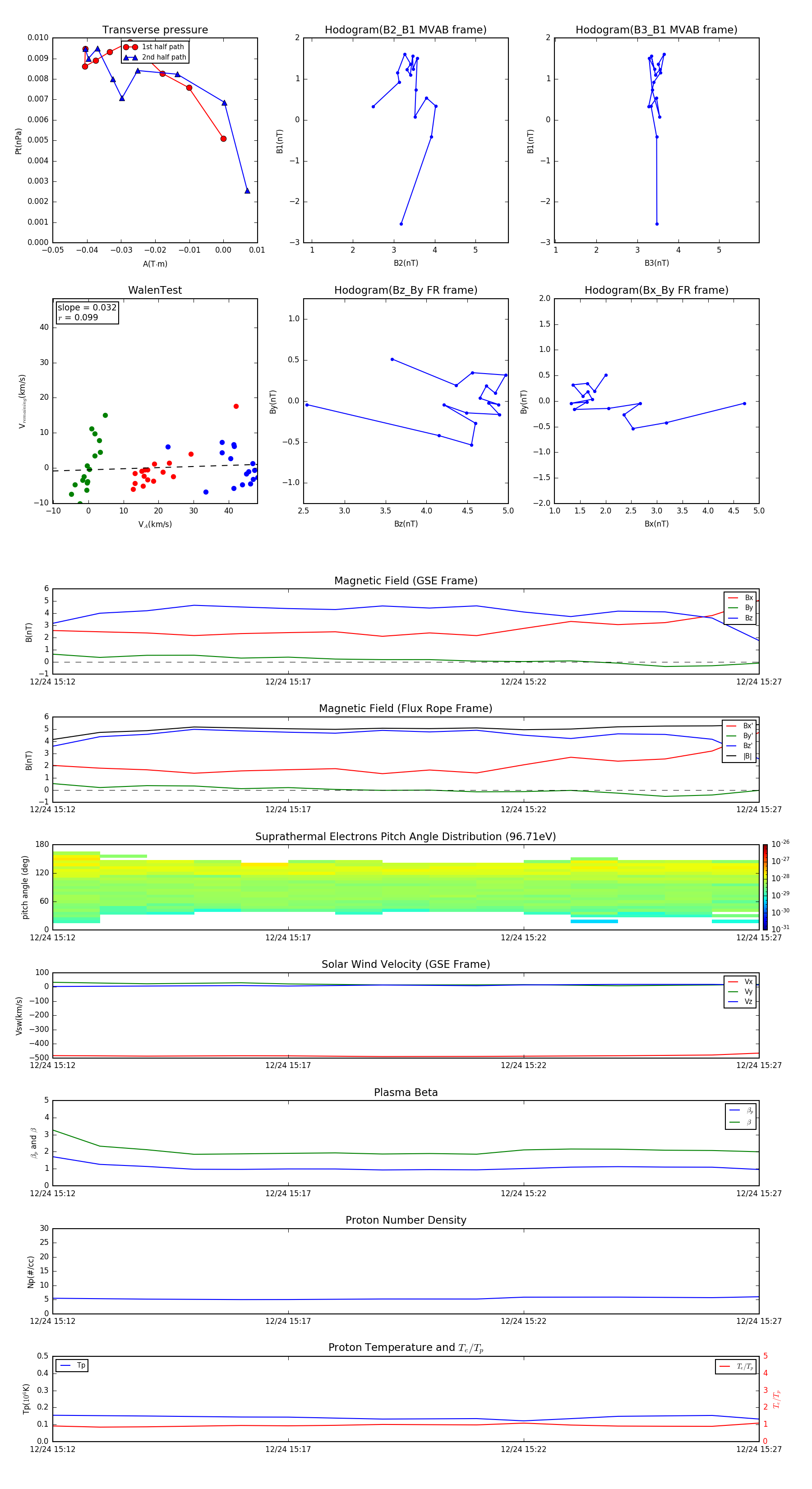Click the 'pitch angle (deg)' axis label

pos(25,887)
